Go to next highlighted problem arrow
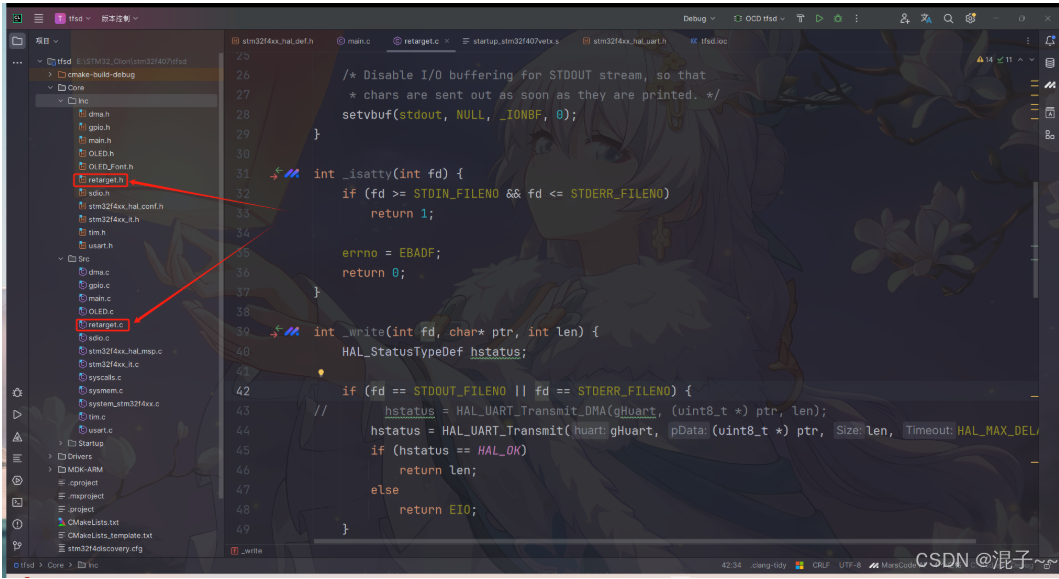1059x579 pixels. (x=1031, y=59)
